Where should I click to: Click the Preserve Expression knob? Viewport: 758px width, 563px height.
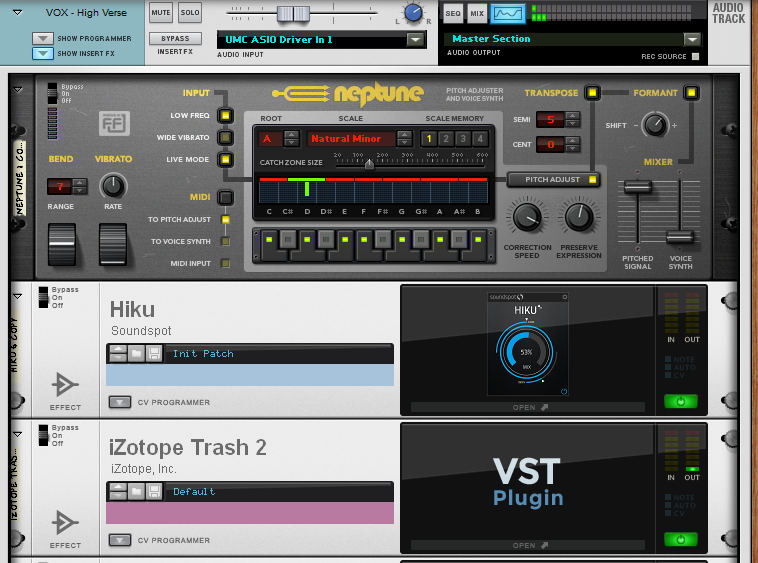(579, 217)
